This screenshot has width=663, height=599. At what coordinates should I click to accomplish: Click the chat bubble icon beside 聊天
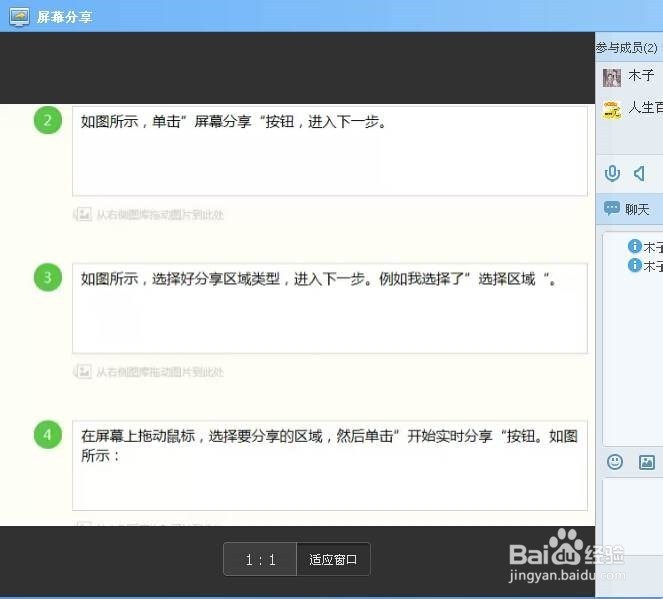[612, 208]
